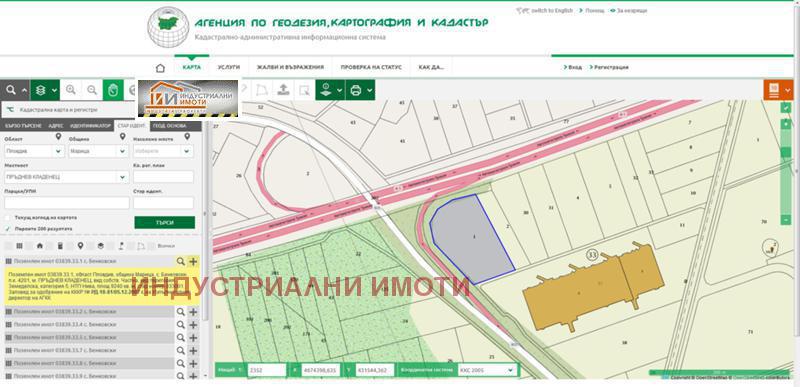800x387 pixels.
Task: Zoom to parcel 03839.33.5 with its magnifier
Action: pyautogui.click(x=180, y=338)
